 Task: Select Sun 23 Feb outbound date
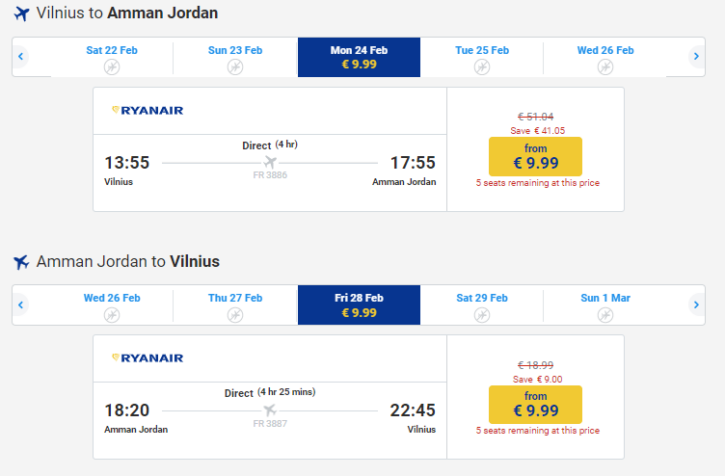click(x=235, y=57)
